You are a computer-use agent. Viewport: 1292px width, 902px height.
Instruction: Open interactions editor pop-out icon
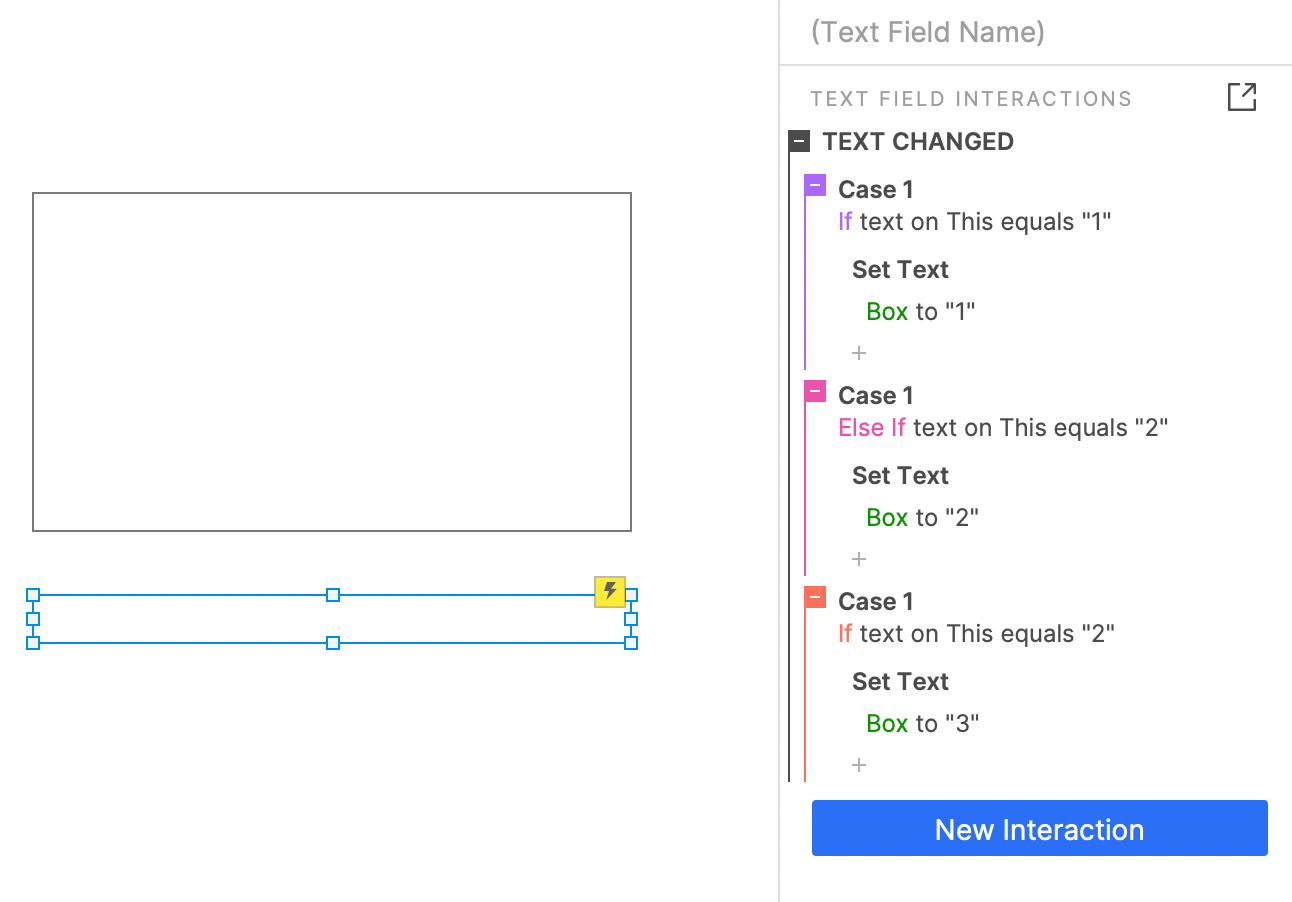coord(1241,97)
